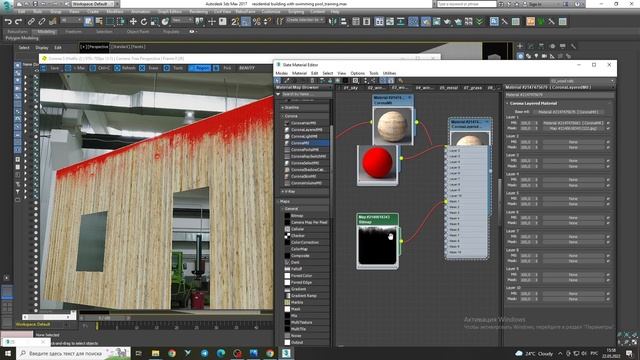Click Layer 2 Mtl None button
The image size is (640, 360).
tap(573, 142)
